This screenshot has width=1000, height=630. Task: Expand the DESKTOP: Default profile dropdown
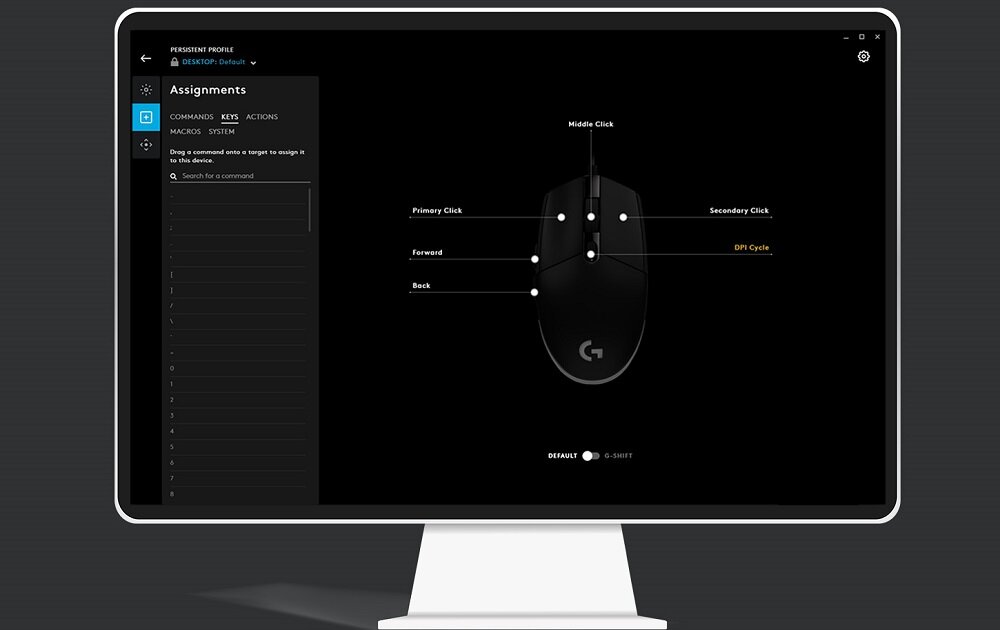(x=254, y=63)
